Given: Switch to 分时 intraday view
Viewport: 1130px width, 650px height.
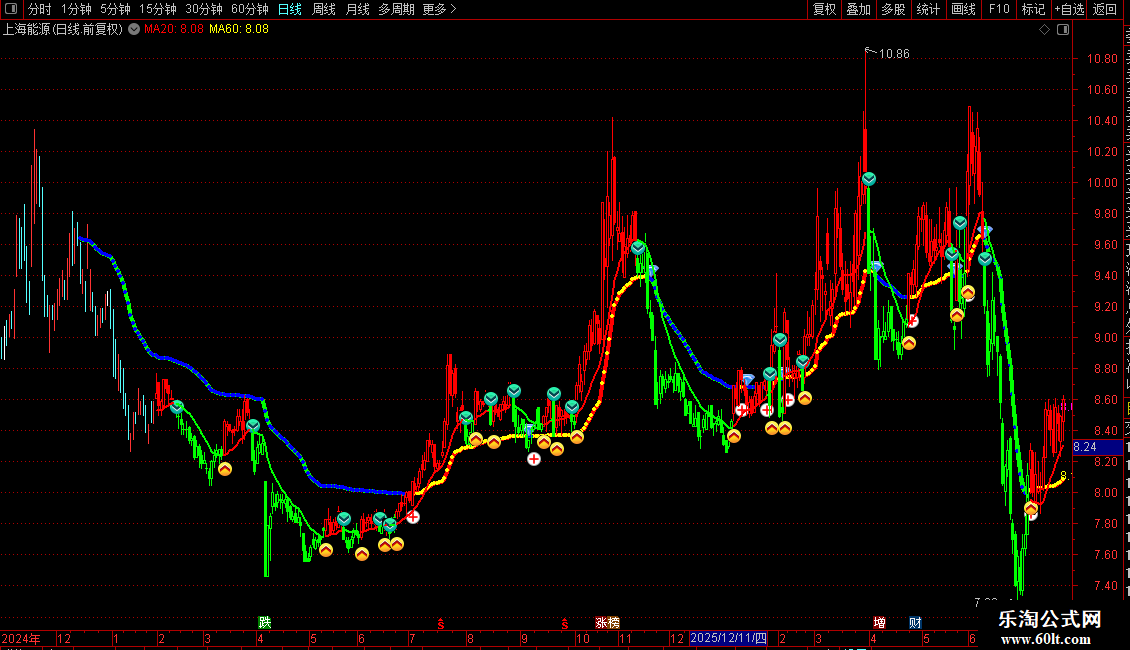Looking at the screenshot, I should tap(40, 9).
